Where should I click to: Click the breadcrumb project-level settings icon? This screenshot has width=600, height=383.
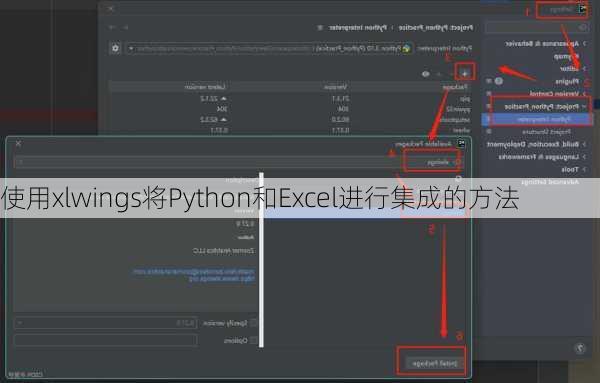point(320,28)
